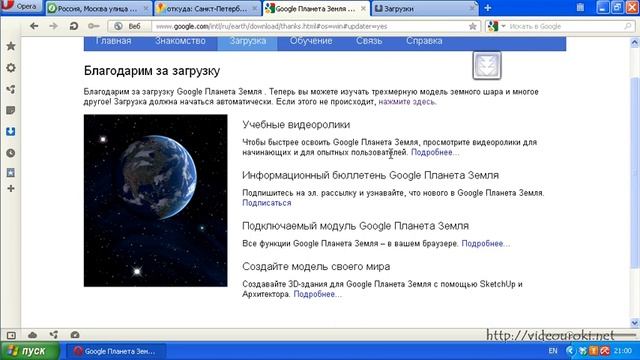This screenshot has width=640, height=360.
Task: Open the Downloads panel in sidebar
Action: tap(11, 131)
